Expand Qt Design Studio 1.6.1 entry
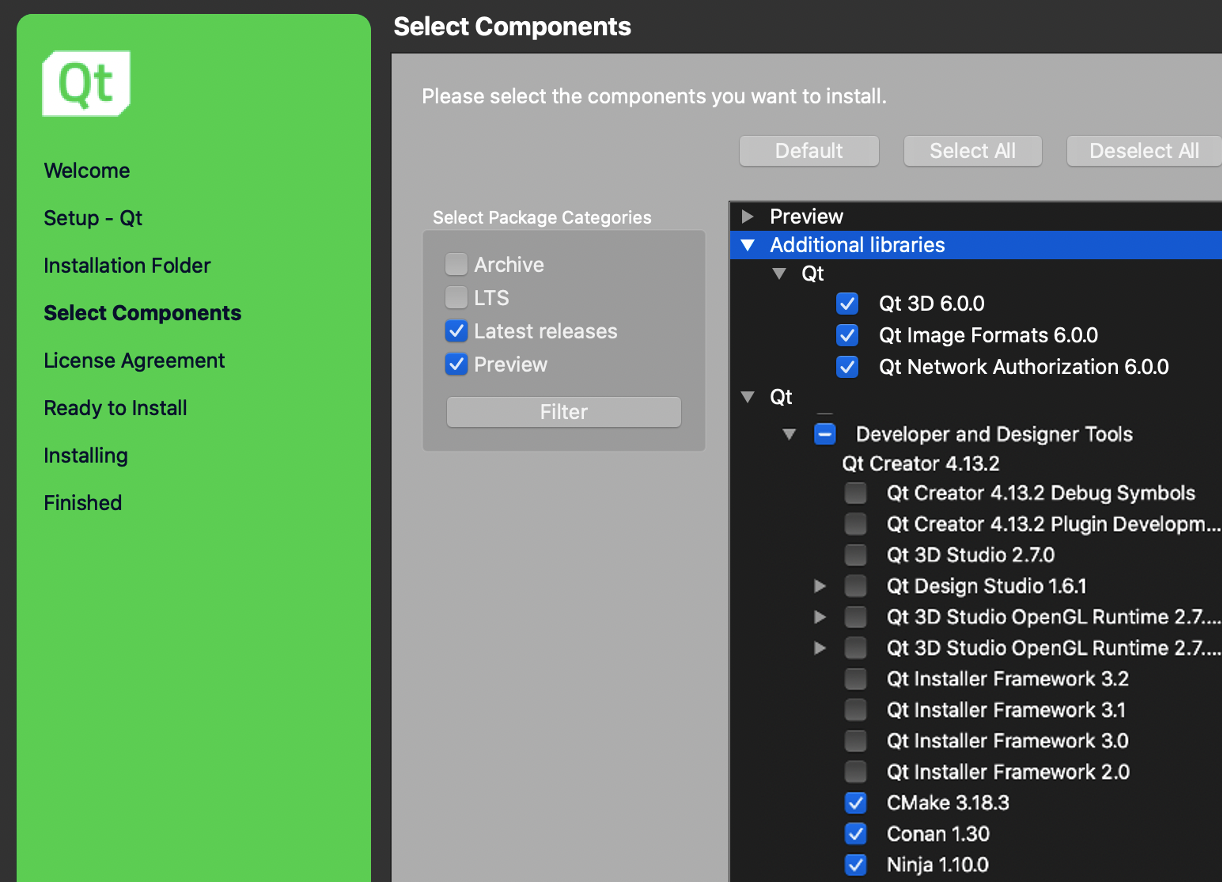1222x882 pixels. coord(820,586)
